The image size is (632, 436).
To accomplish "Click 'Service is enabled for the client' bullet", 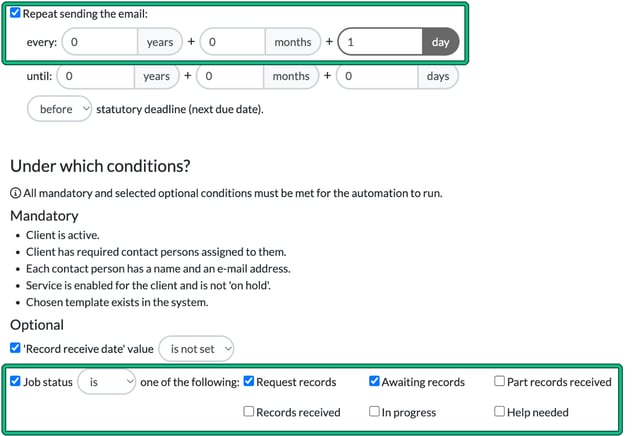I will tap(148, 285).
